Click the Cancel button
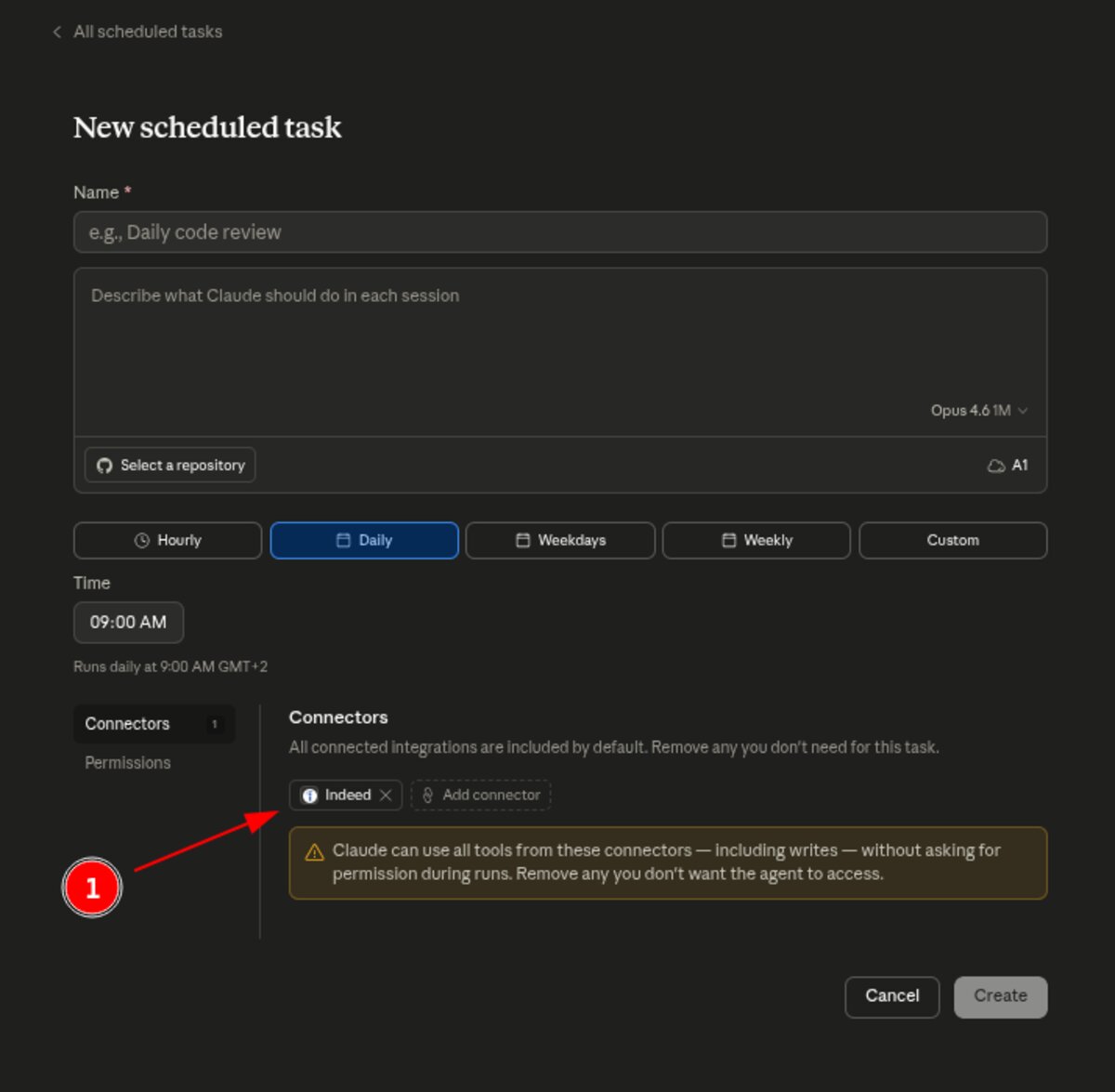Screen dimensions: 1115x1092 [891, 996]
